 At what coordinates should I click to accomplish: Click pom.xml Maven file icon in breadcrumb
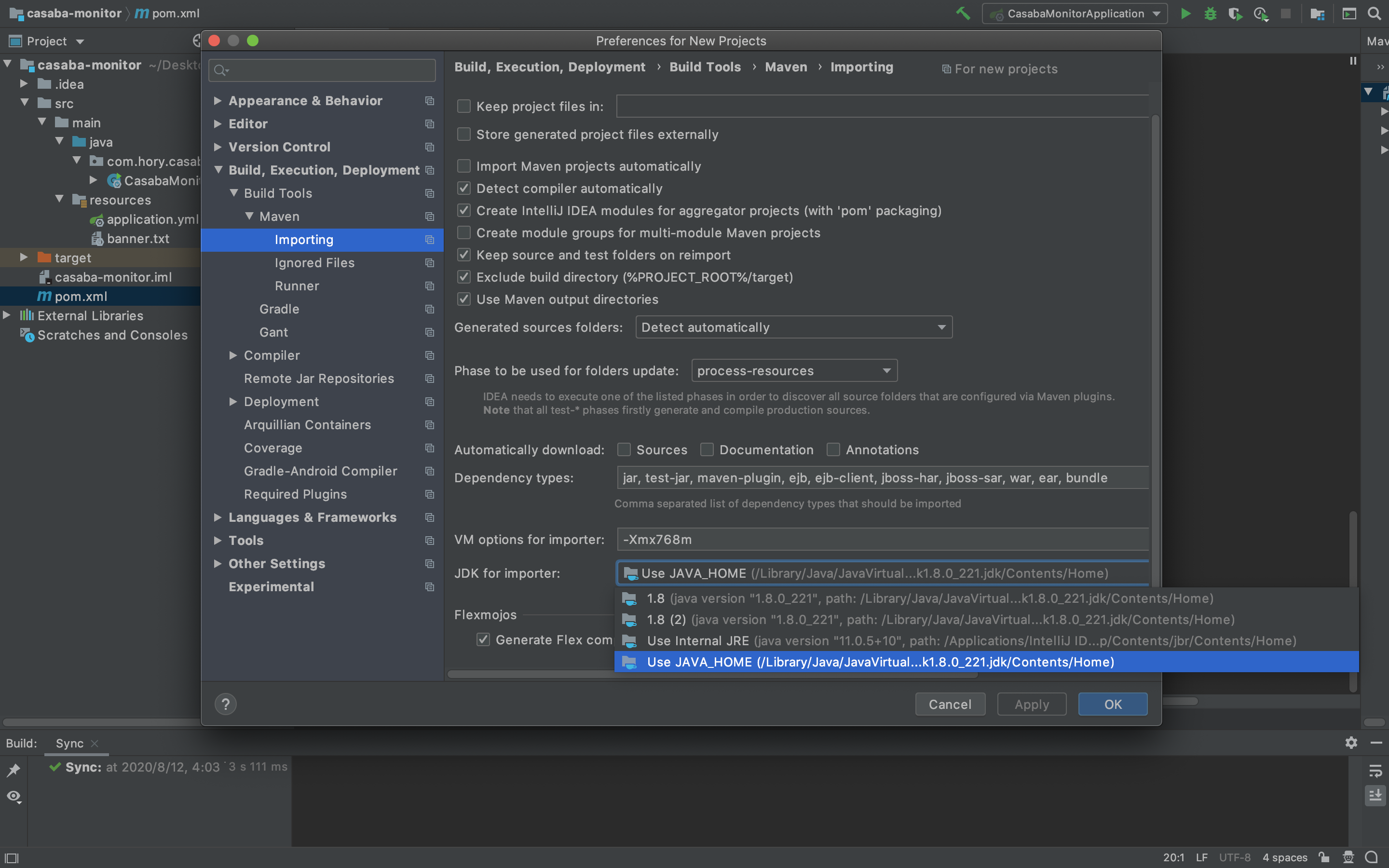(142, 13)
